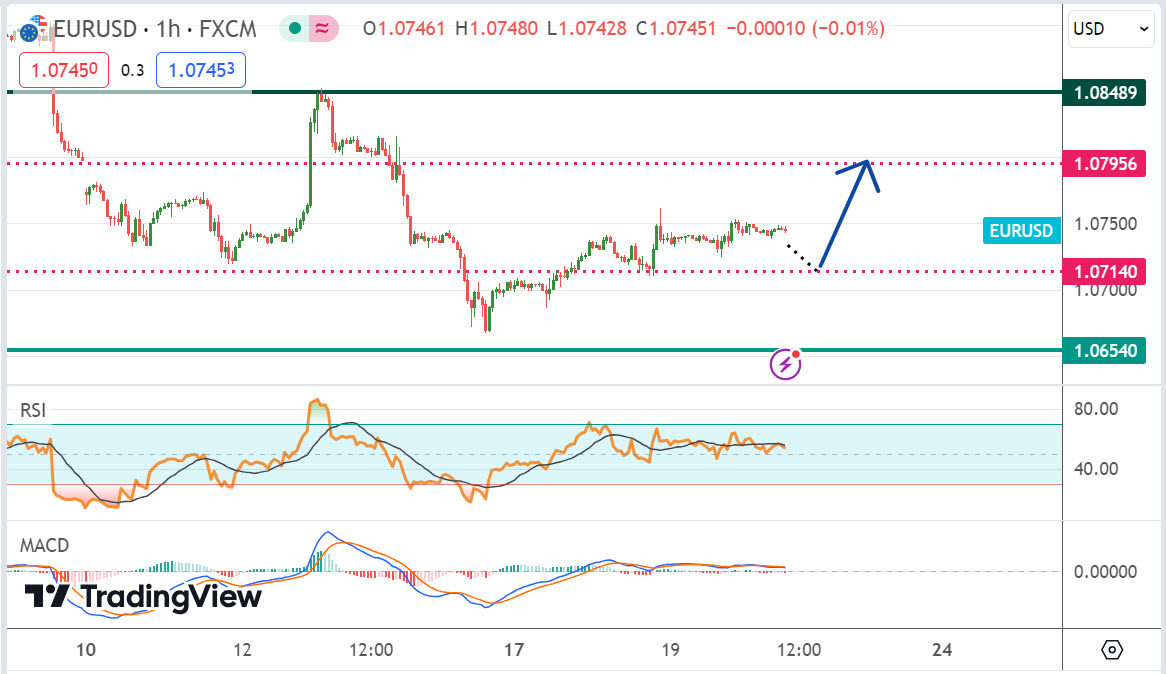Toggle the pink approximate-data indicator
The width and height of the screenshot is (1166, 674).
pos(323,29)
